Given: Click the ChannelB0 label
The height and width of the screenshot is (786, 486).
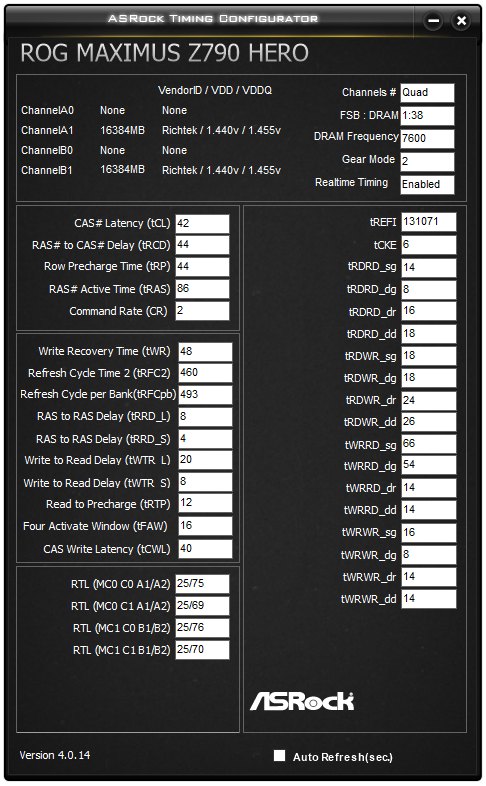Looking at the screenshot, I should tap(47, 150).
